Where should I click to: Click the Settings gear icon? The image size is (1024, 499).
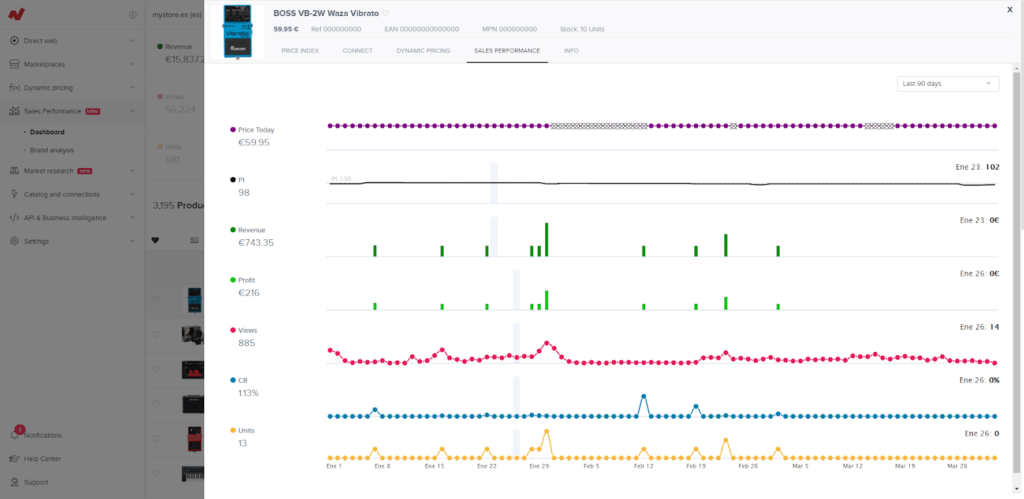pos(14,241)
